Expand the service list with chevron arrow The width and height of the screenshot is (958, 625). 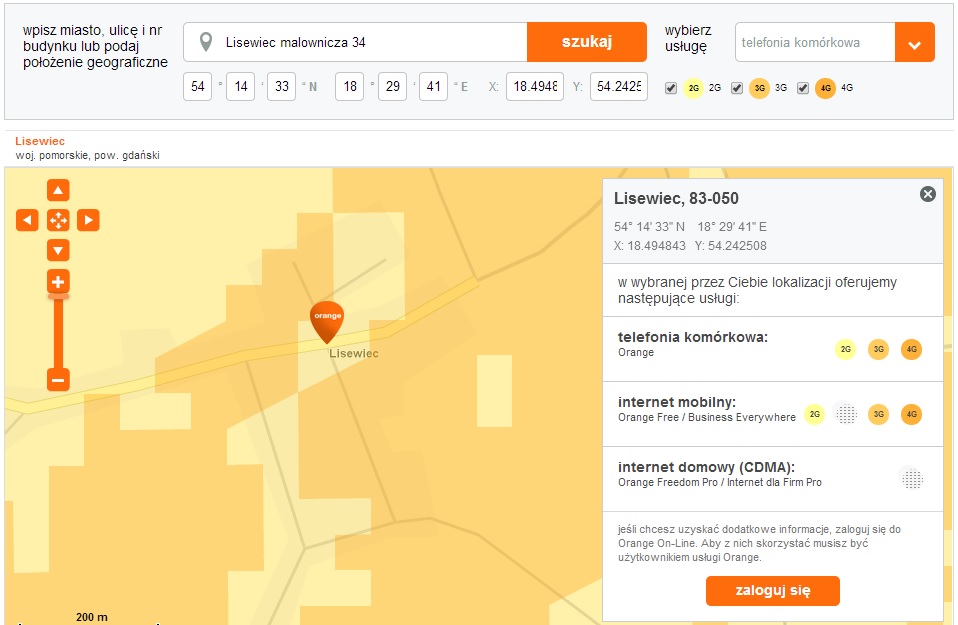click(915, 42)
